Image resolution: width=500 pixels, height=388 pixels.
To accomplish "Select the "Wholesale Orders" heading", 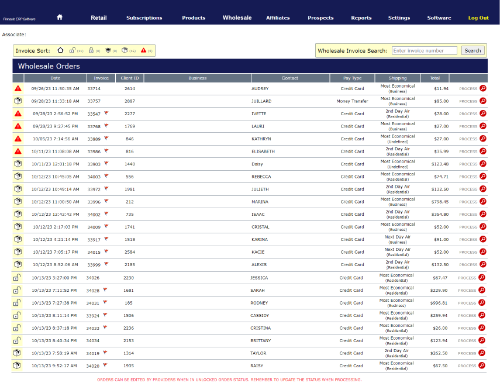I will pyautogui.click(x=49, y=66).
